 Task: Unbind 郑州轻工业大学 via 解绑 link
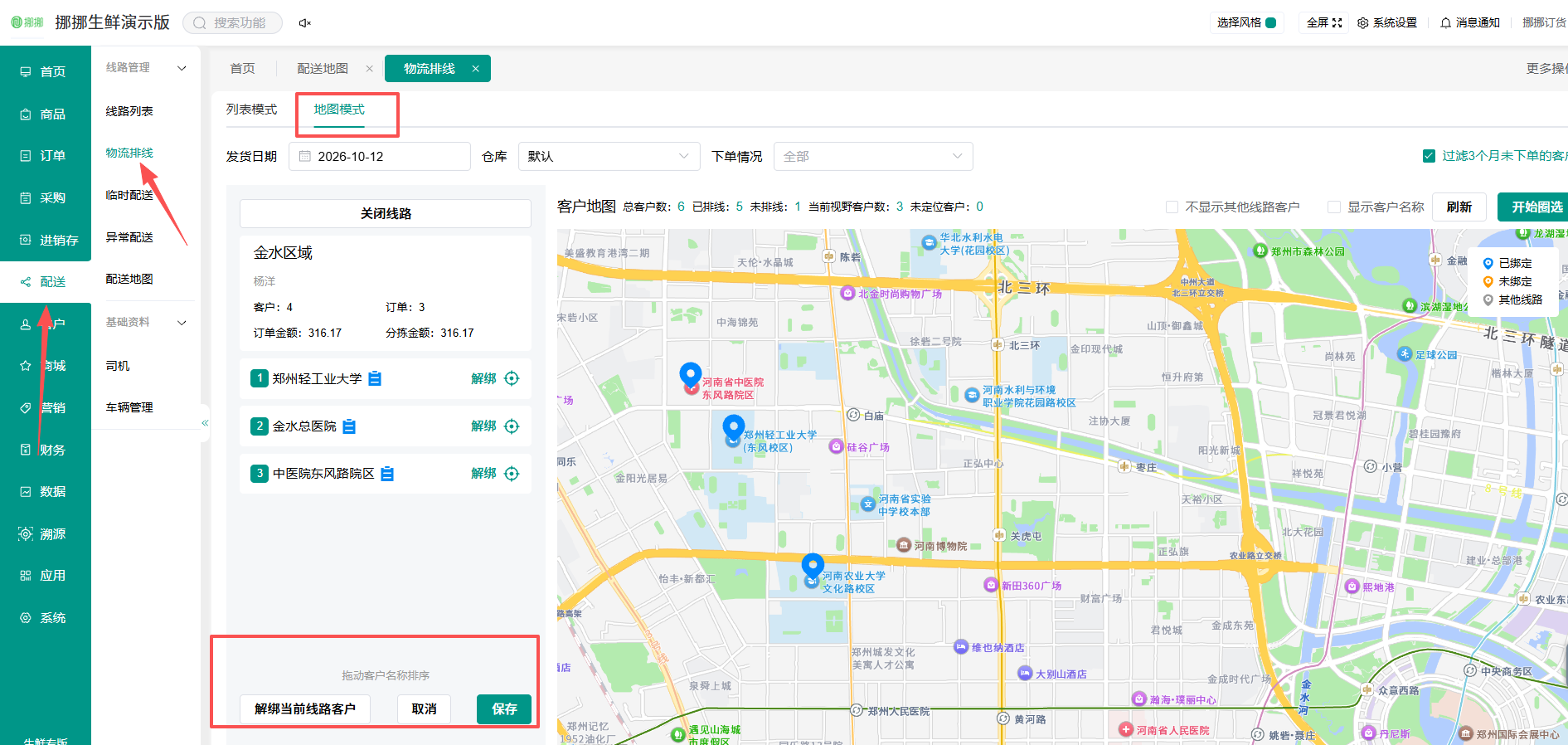coord(483,378)
